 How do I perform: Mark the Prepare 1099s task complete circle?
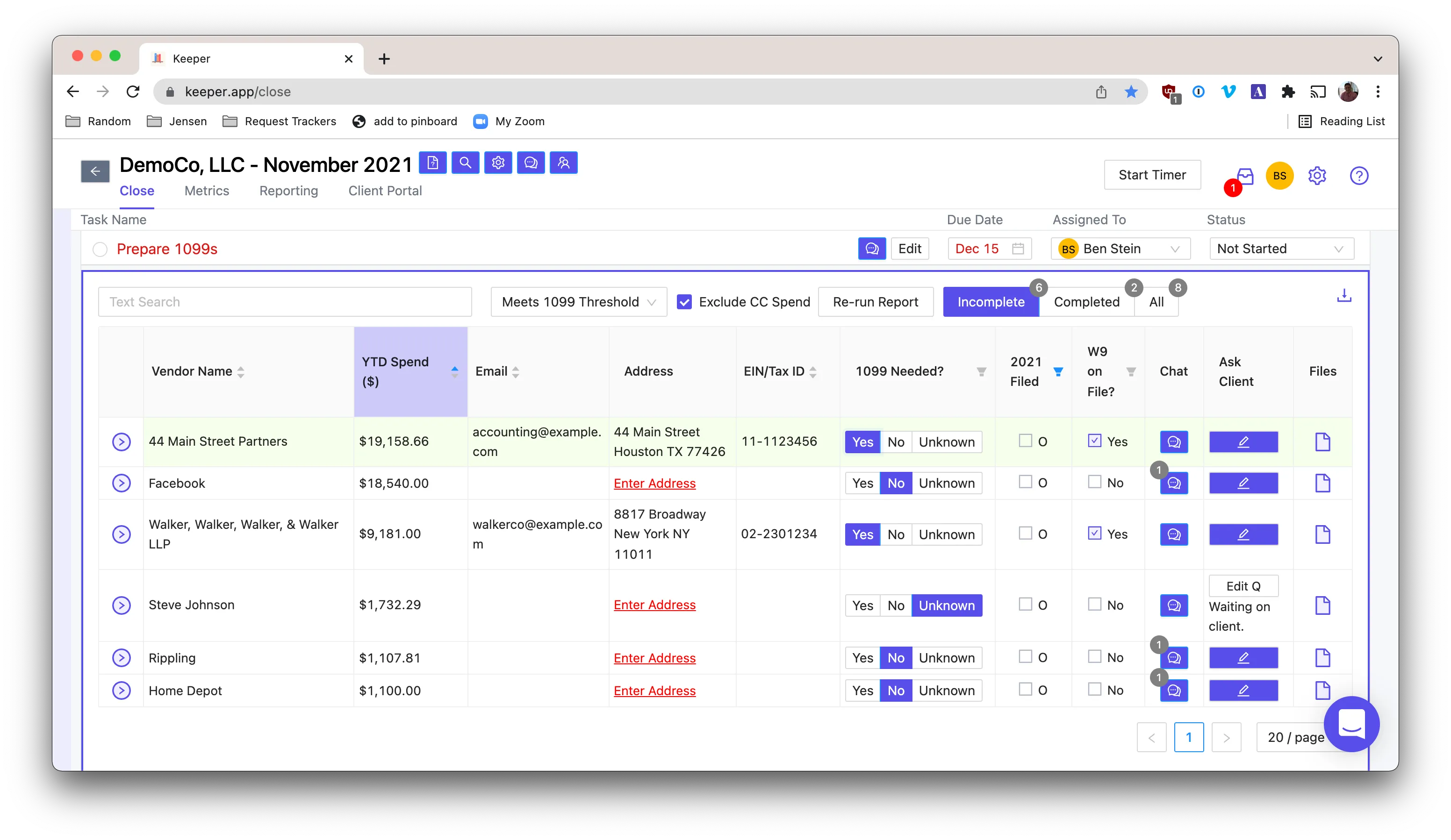point(100,249)
